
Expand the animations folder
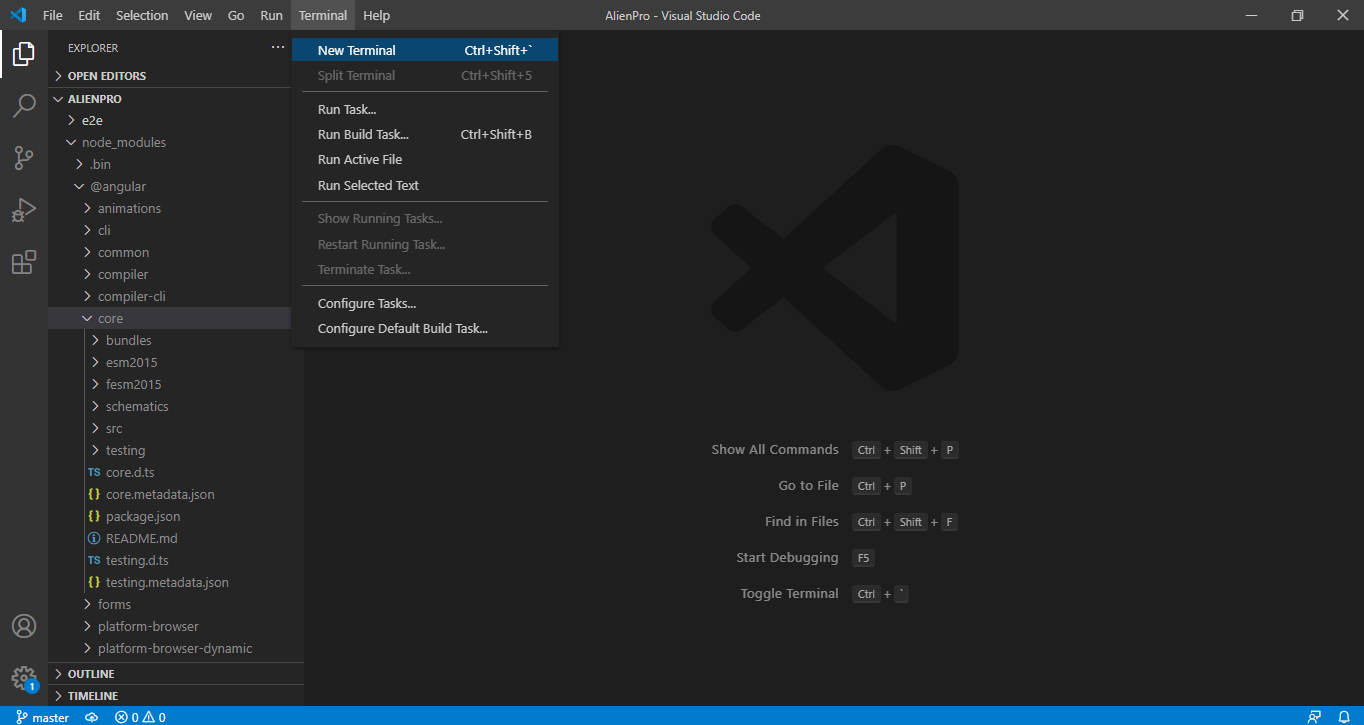click(x=169, y=208)
